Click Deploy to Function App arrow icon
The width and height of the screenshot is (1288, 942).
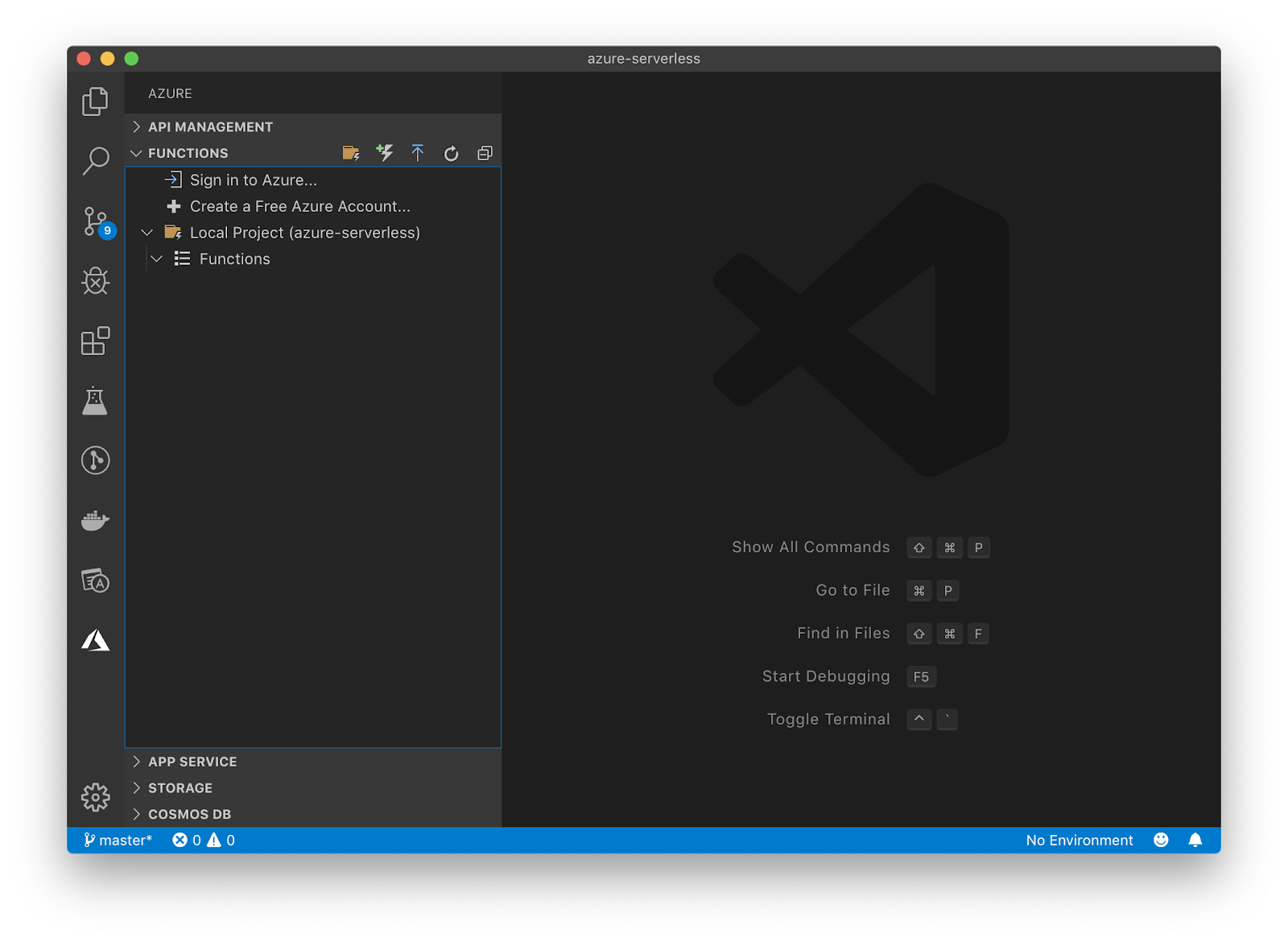coord(418,153)
